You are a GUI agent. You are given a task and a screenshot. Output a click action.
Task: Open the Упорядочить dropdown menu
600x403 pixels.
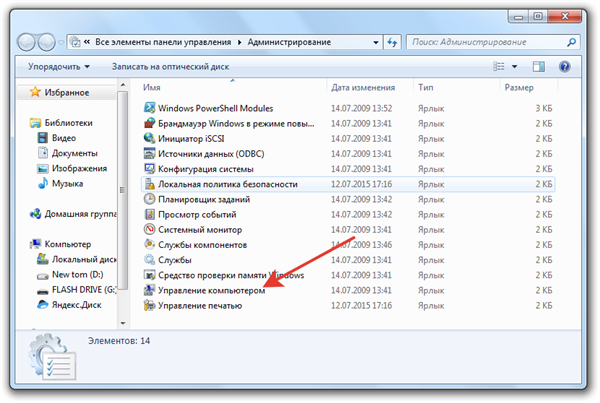click(x=59, y=67)
